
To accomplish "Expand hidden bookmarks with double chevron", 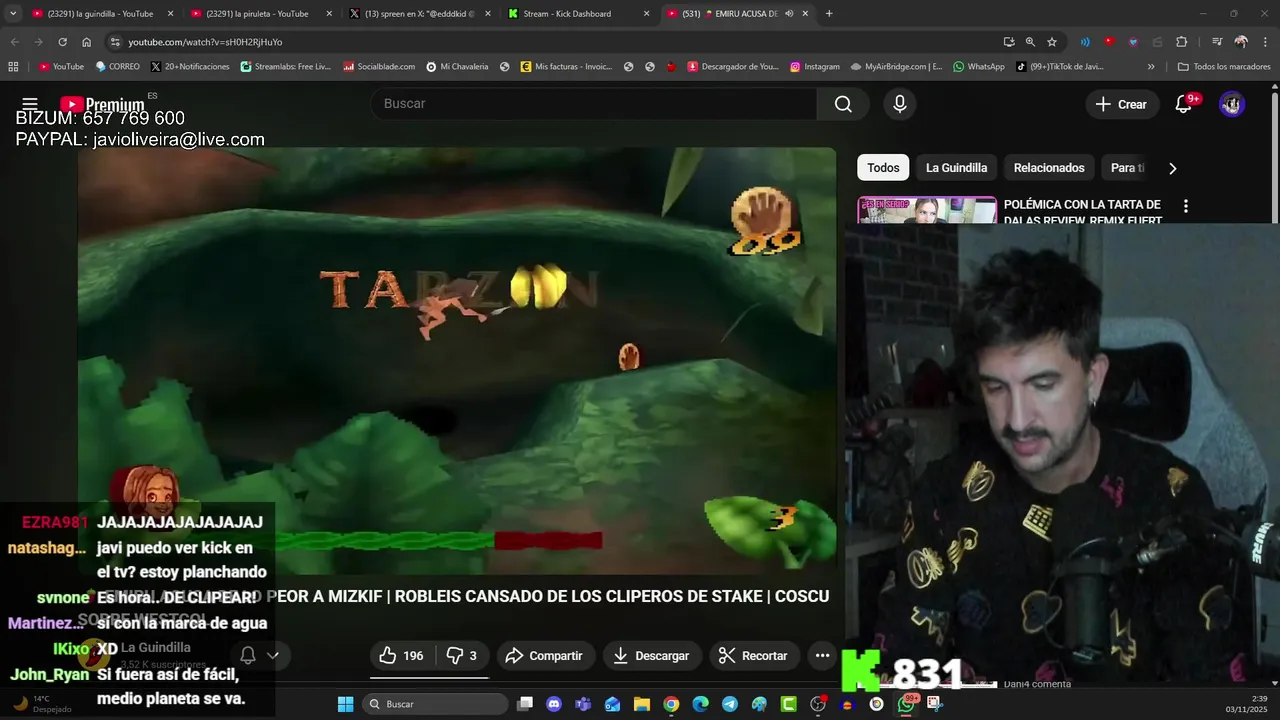I will pyautogui.click(x=1151, y=67).
